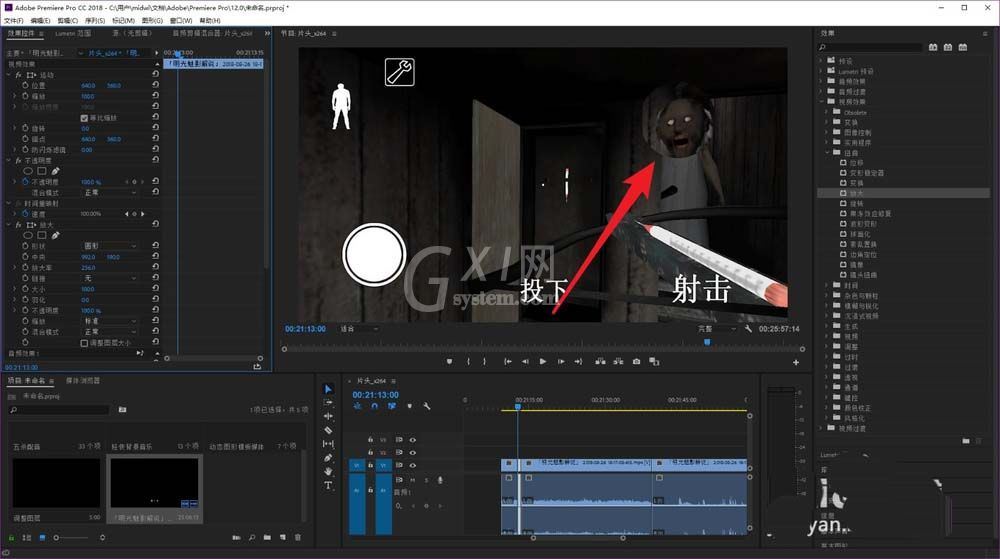Viewport: 1000px width, 559px height.
Task: Click the Lift button in Program monitor
Action: click(600, 361)
